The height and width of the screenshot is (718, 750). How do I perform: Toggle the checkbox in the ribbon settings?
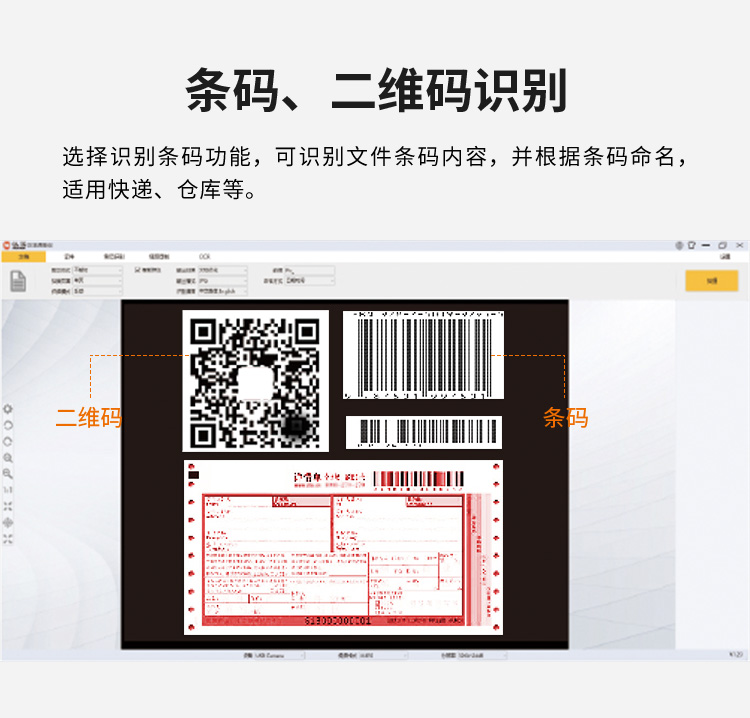pos(137,270)
